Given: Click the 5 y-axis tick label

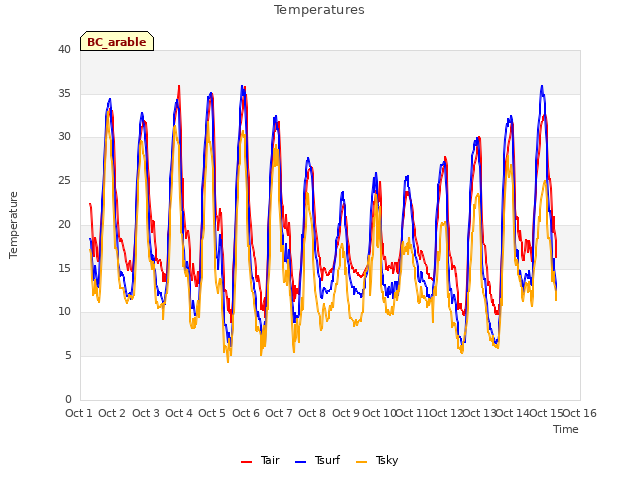Looking at the screenshot, I should 68,356.
